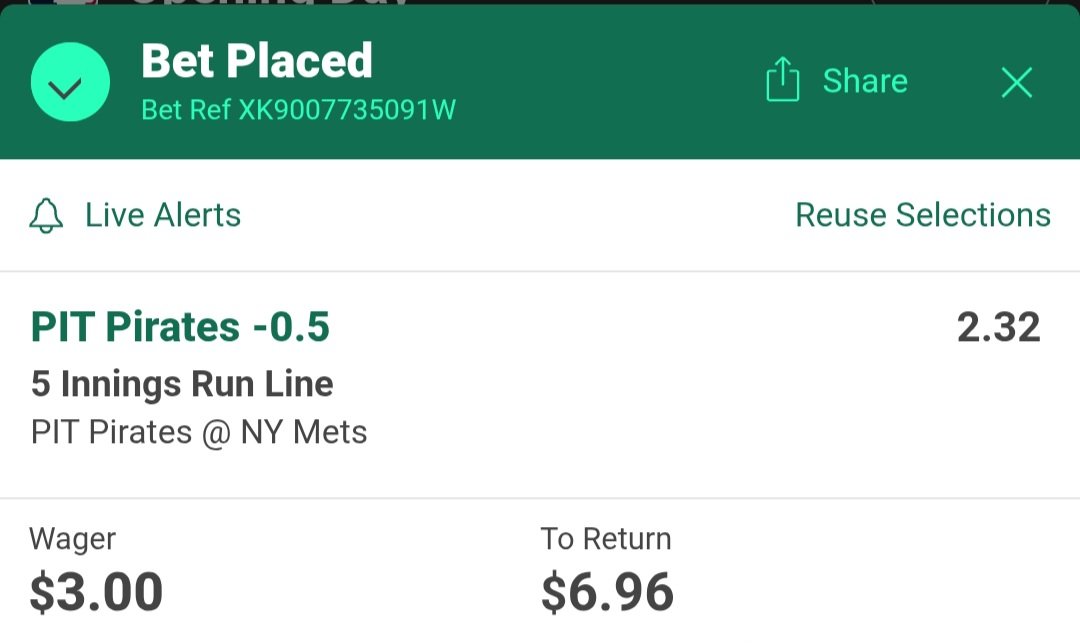Select the PIT Pirates -0.5 selection
Viewport: 1080px width, 643px height.
point(180,327)
